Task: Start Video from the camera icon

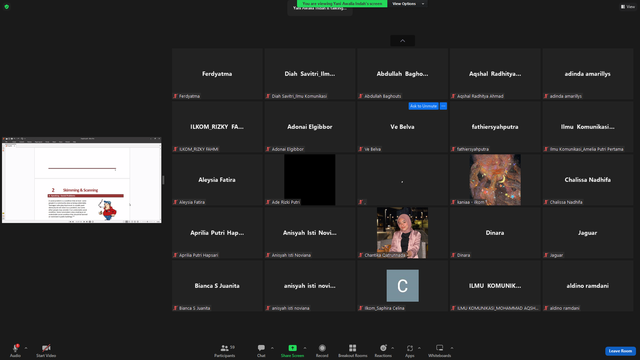Action: [46, 348]
